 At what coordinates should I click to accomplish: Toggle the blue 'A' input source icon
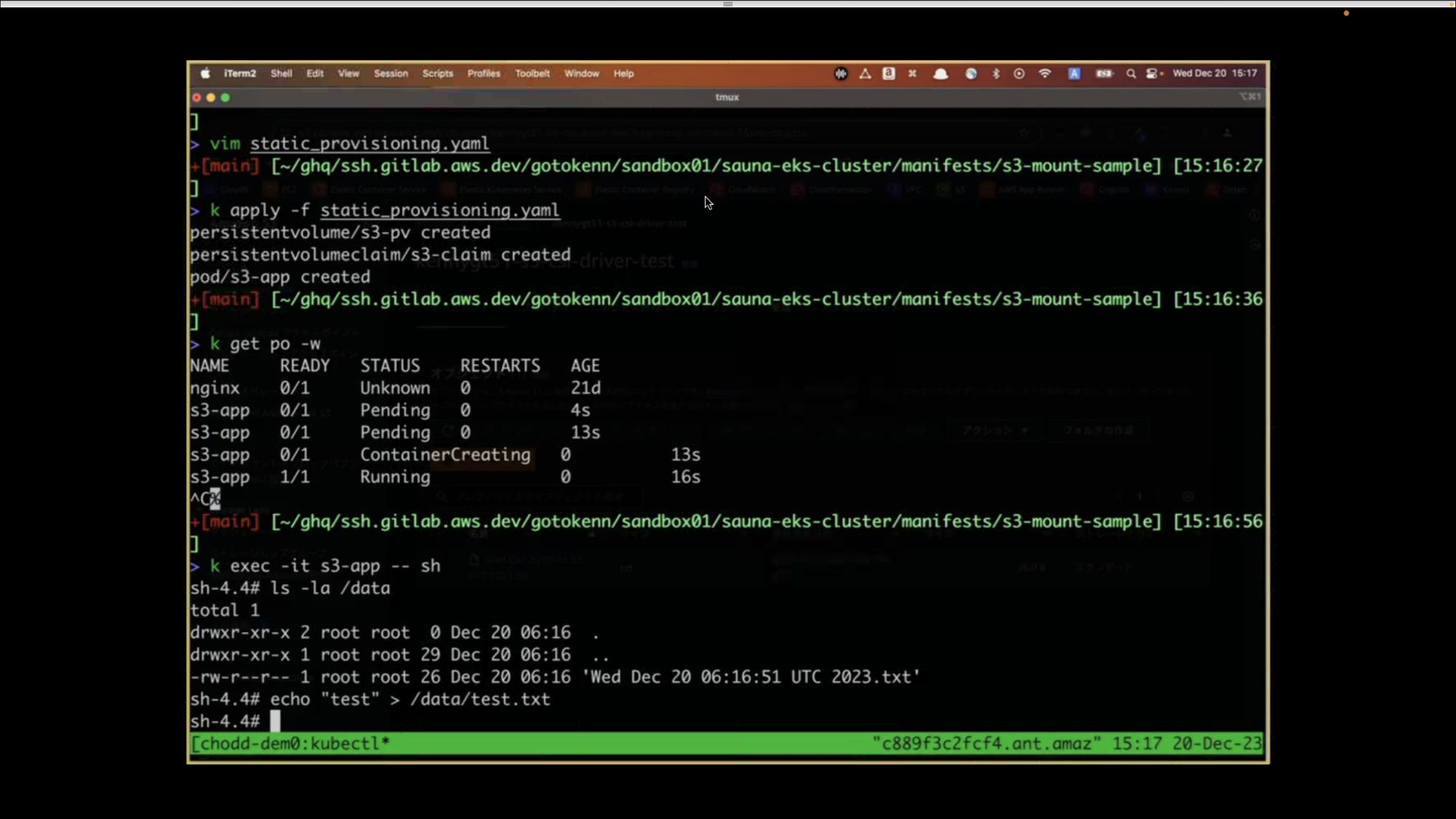tap(1074, 73)
